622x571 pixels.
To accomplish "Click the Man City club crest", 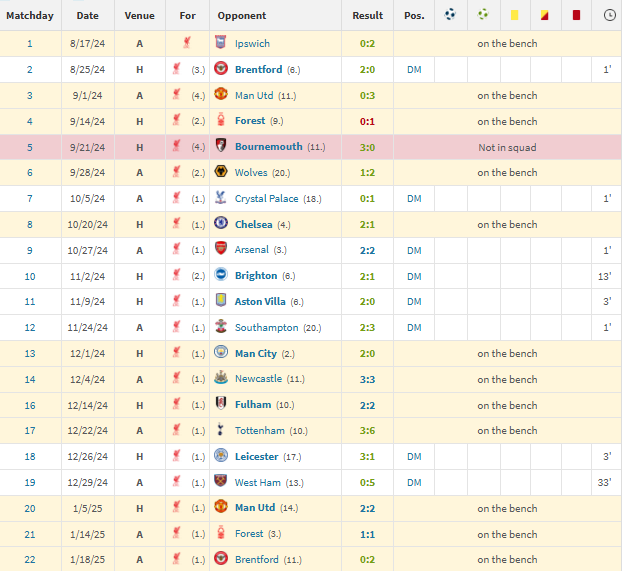I will (x=221, y=352).
